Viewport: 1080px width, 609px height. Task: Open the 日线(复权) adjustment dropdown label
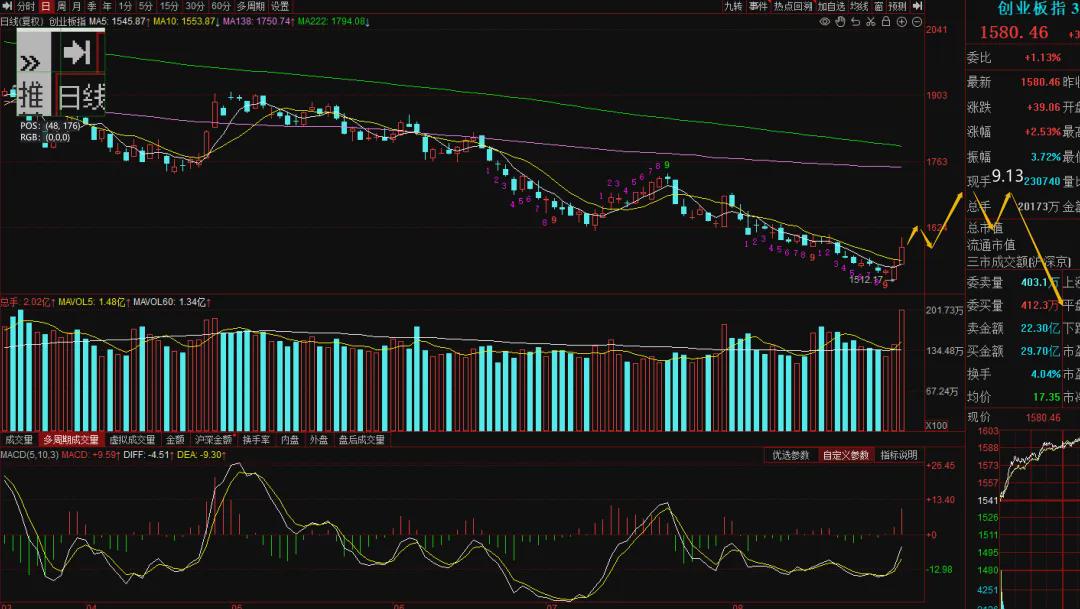click(21, 21)
